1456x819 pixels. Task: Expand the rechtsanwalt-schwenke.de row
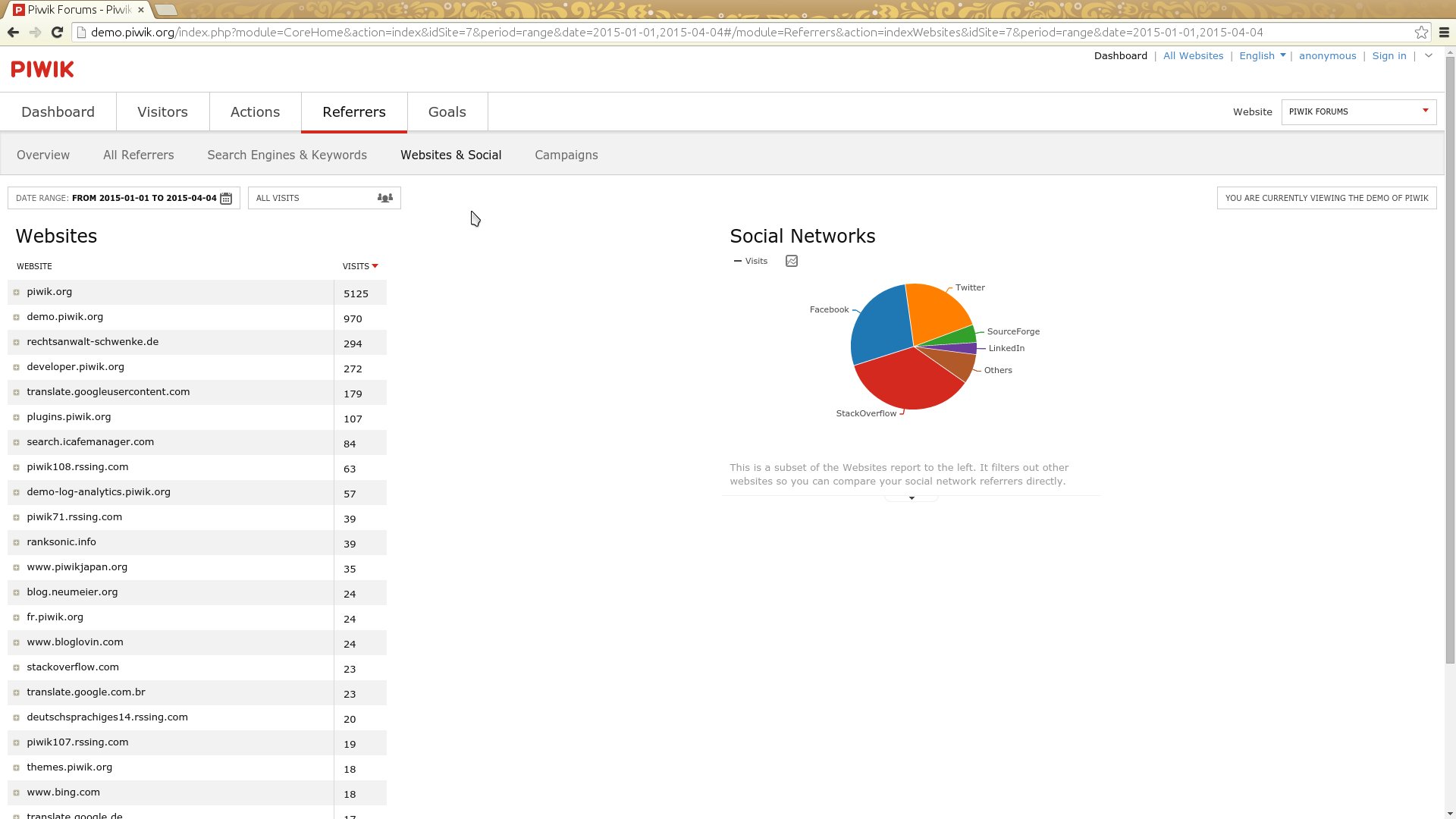pos(16,342)
